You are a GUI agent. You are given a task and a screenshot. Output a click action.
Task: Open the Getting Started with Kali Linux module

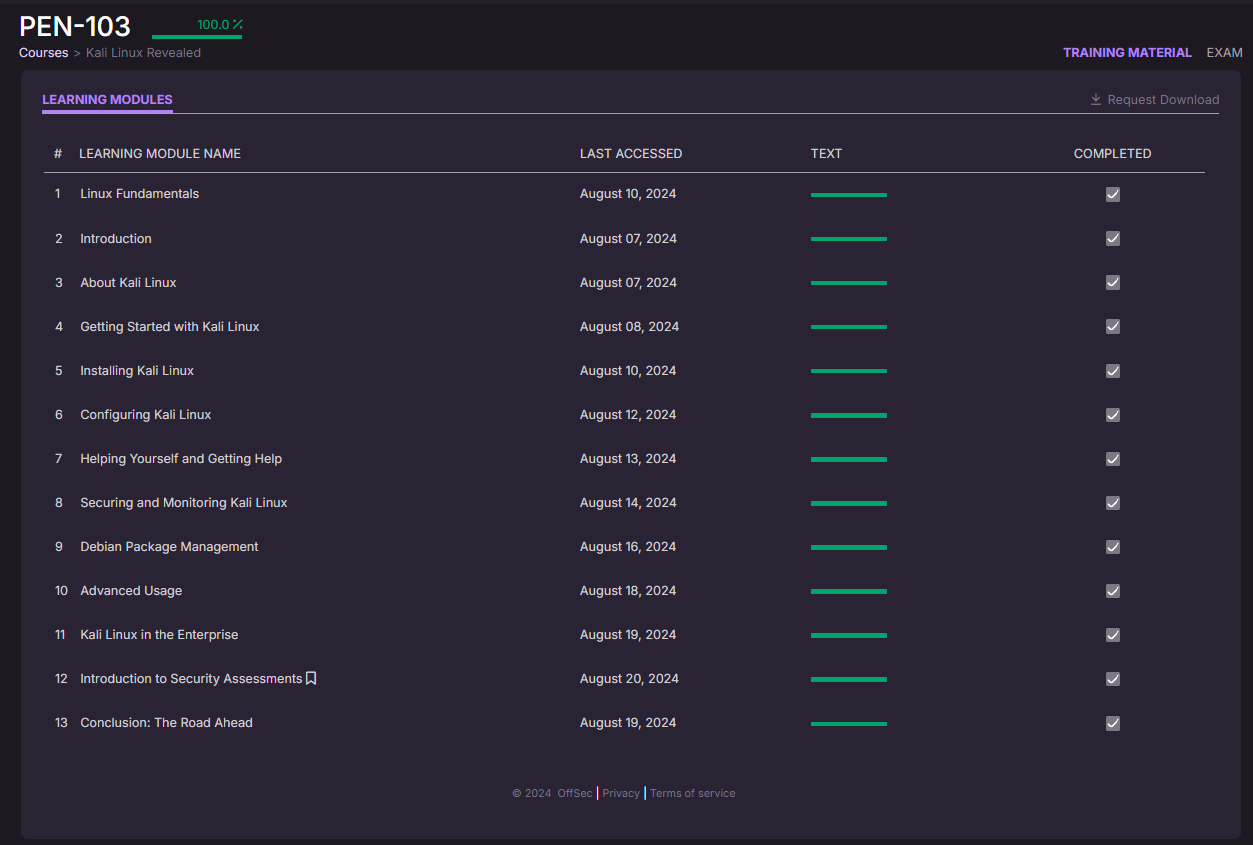point(170,327)
